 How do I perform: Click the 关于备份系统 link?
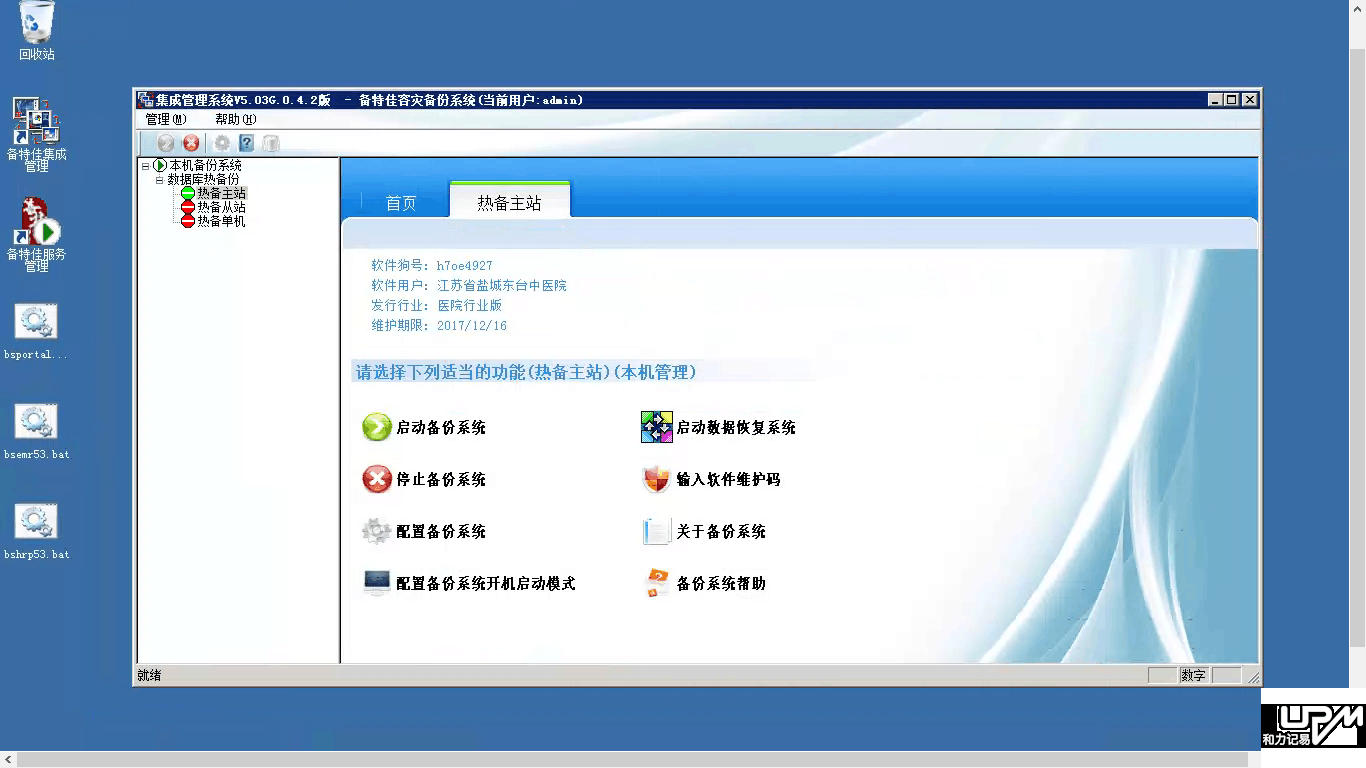coord(721,531)
